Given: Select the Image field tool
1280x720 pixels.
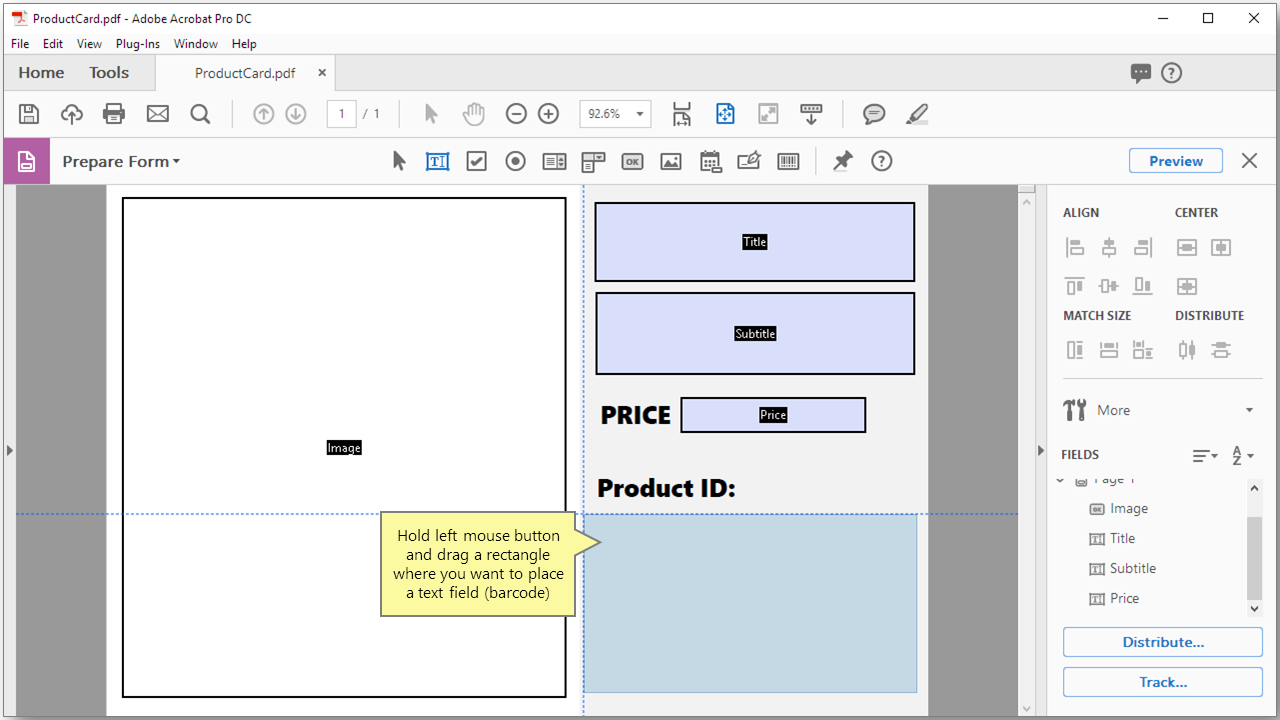Looking at the screenshot, I should coord(670,160).
